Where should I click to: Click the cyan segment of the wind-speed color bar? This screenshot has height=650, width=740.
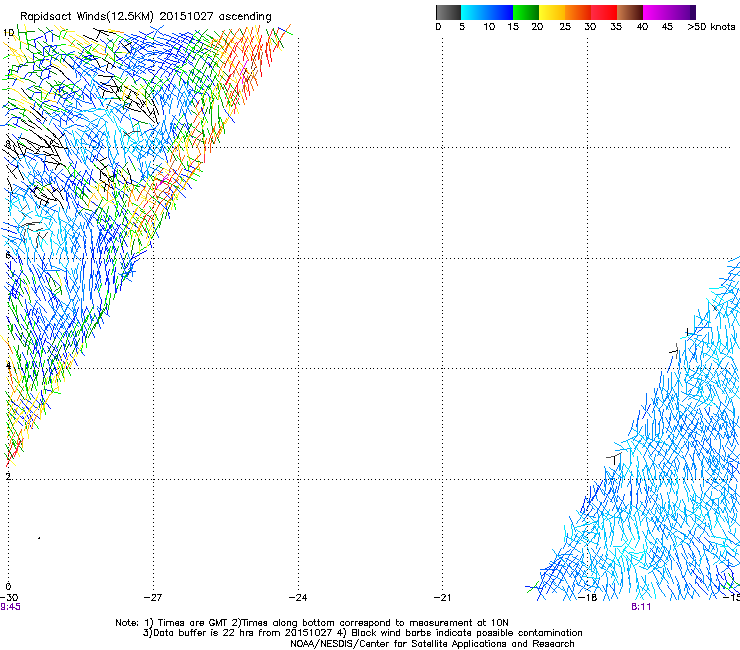(x=474, y=12)
